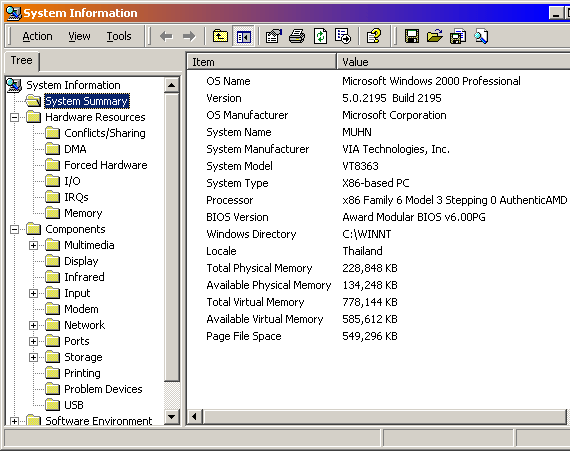Viewport: 570px width, 451px height.
Task: Click the Up one level folder icon
Action: tap(220, 36)
